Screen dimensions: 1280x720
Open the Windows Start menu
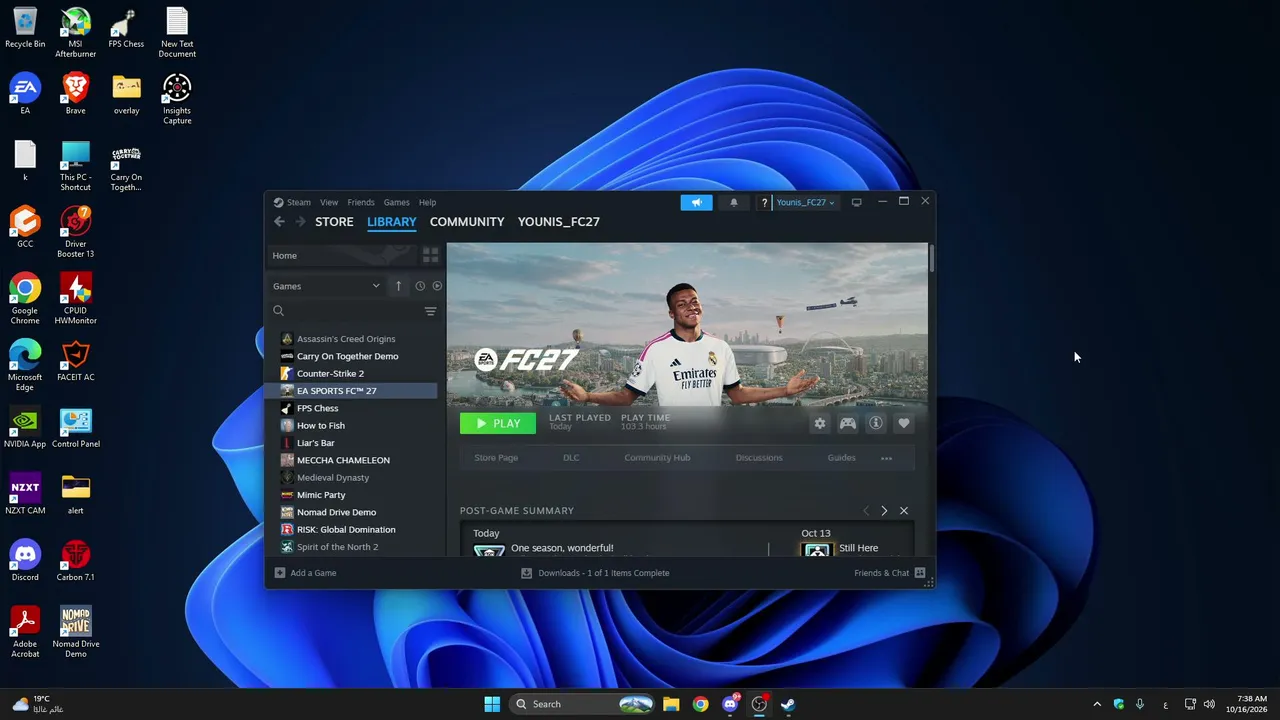click(x=492, y=704)
